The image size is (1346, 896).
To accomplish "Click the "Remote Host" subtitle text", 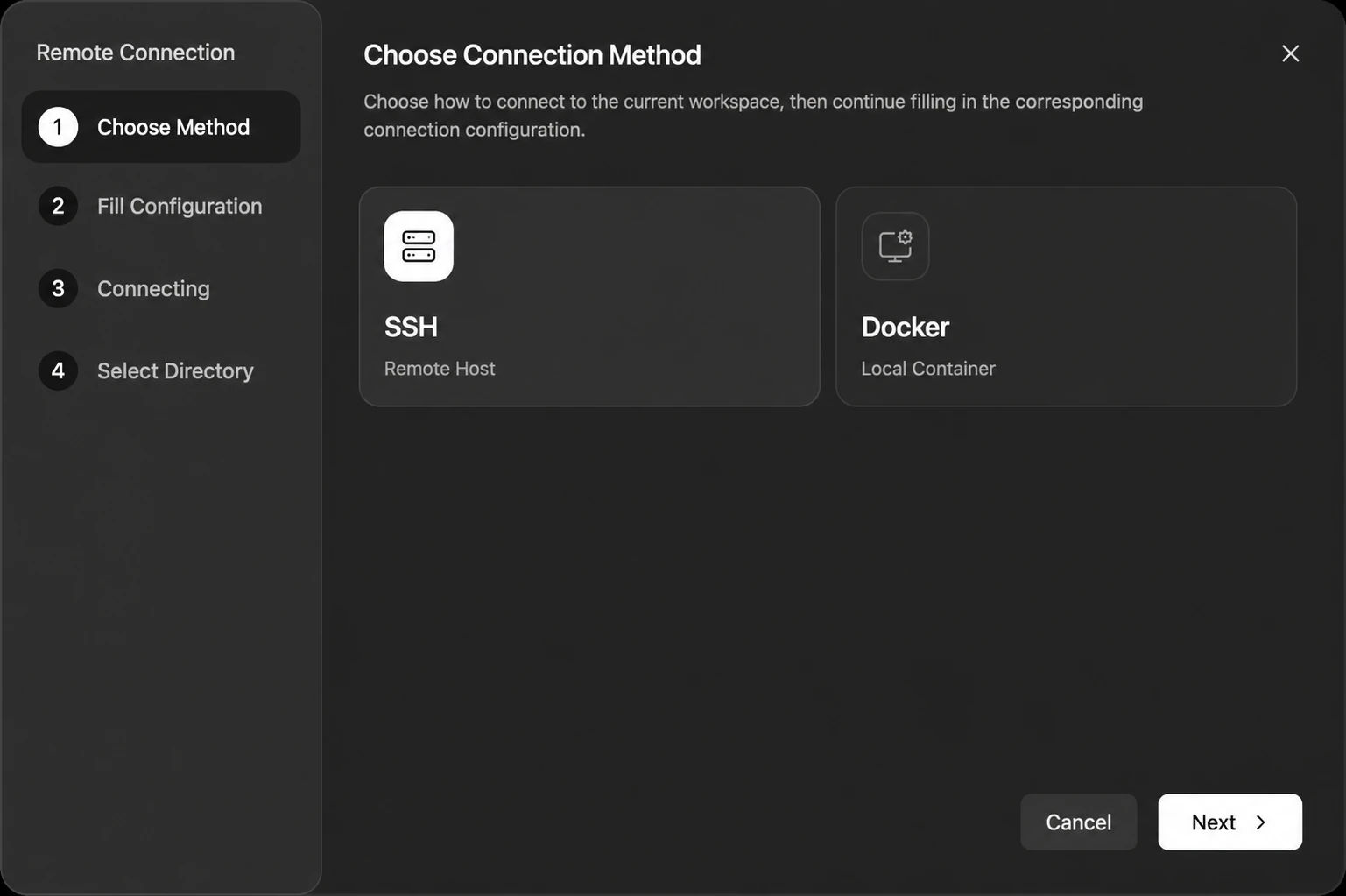I will 440,369.
